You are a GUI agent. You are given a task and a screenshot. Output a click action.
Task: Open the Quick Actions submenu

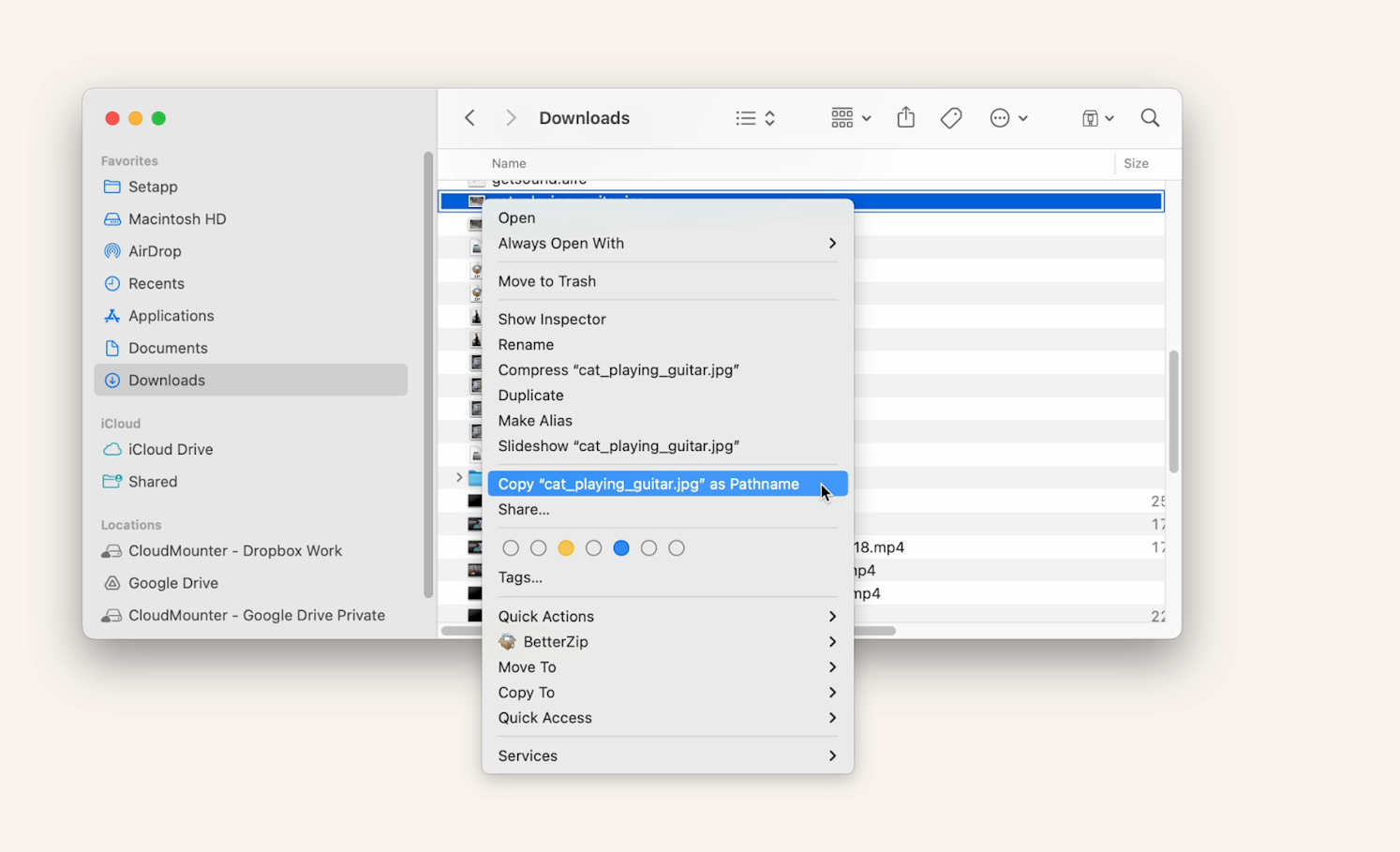546,616
